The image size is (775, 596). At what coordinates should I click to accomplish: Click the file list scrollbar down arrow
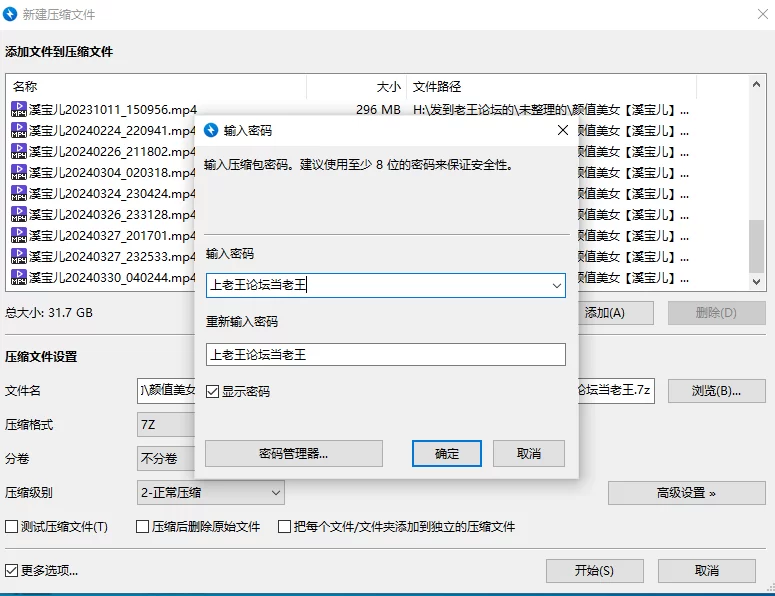click(x=756, y=282)
